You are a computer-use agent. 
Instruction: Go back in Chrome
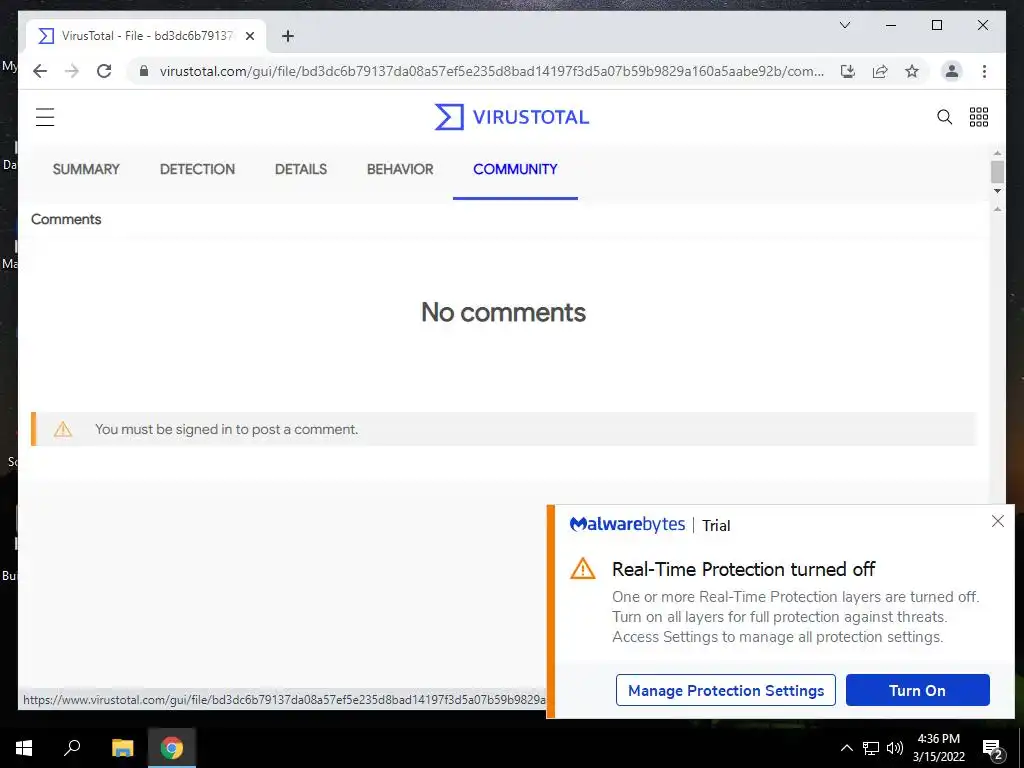point(40,71)
